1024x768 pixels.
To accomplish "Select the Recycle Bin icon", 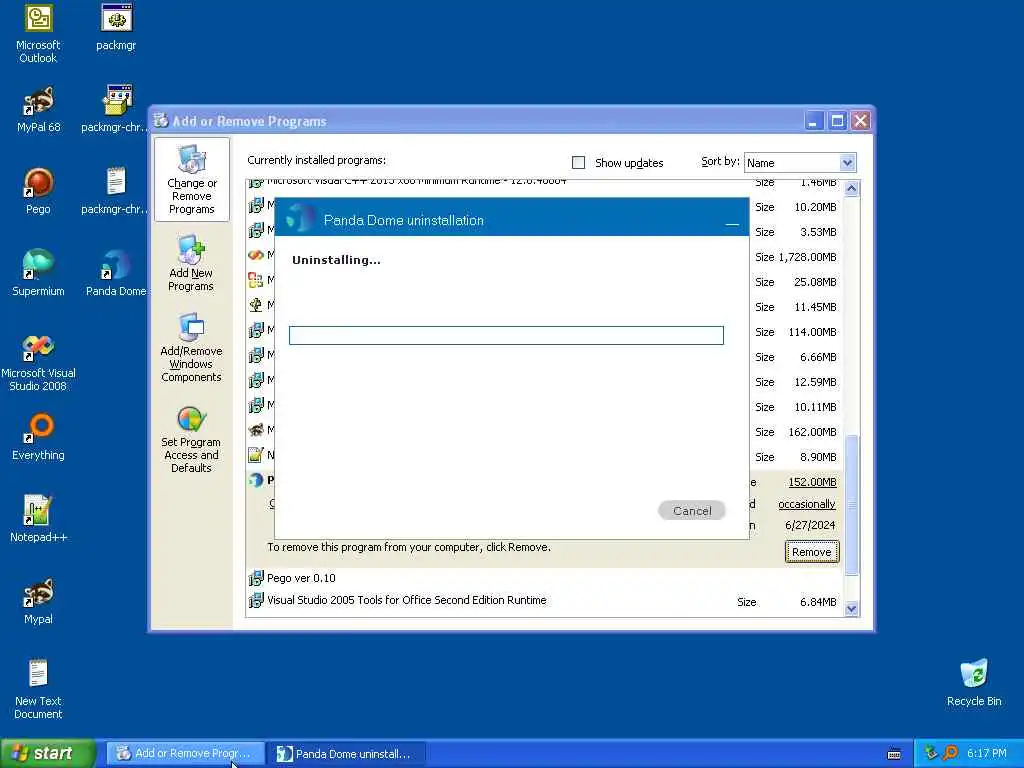I will (x=974, y=683).
